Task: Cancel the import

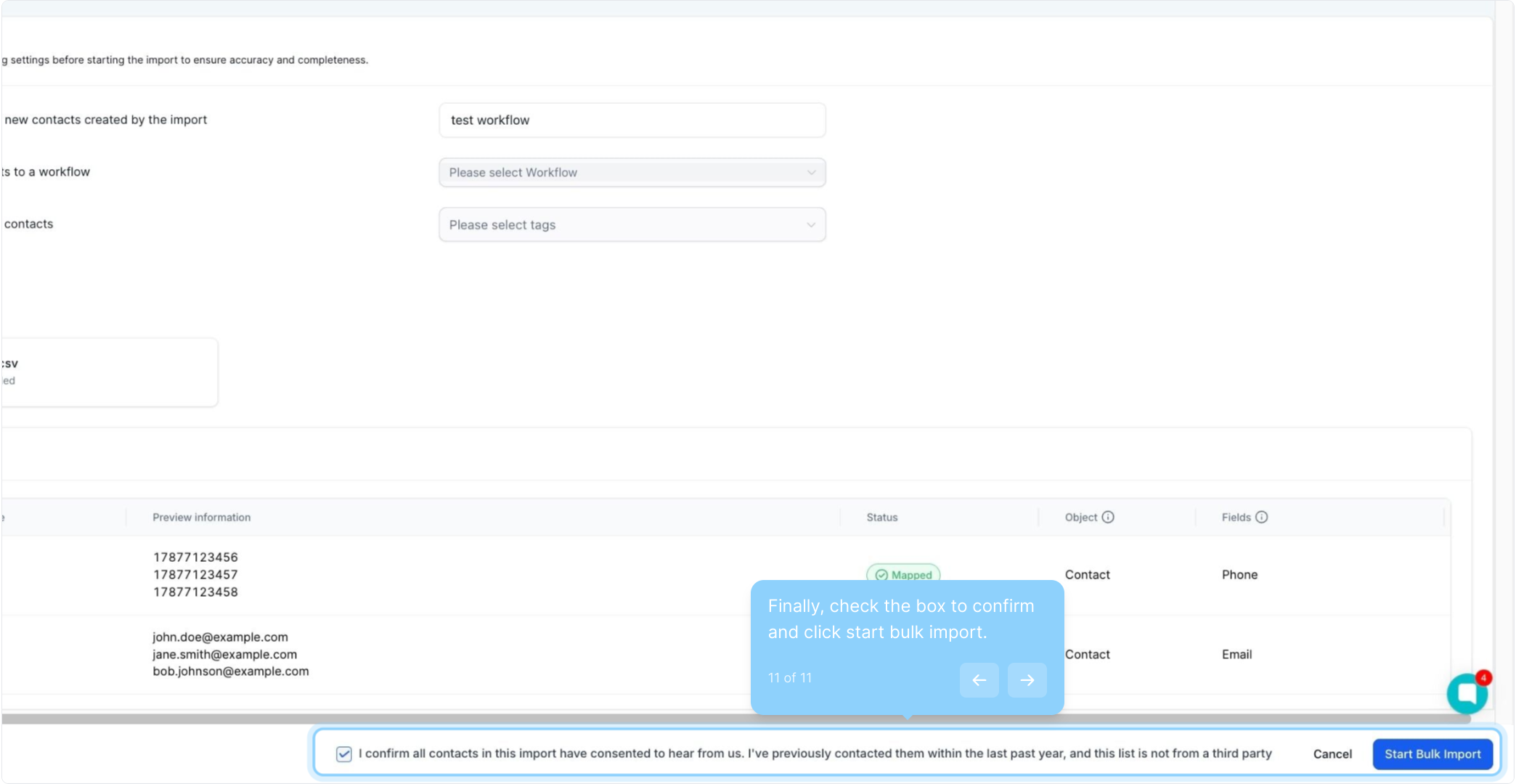Action: (1332, 754)
